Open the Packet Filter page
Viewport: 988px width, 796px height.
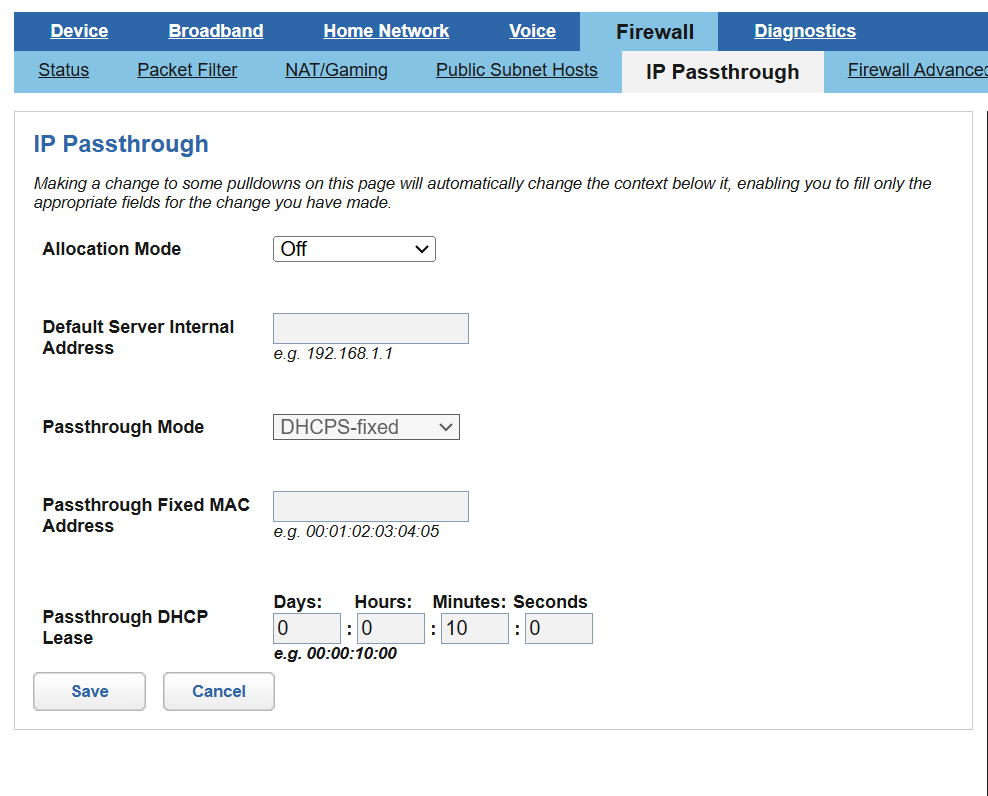[187, 70]
